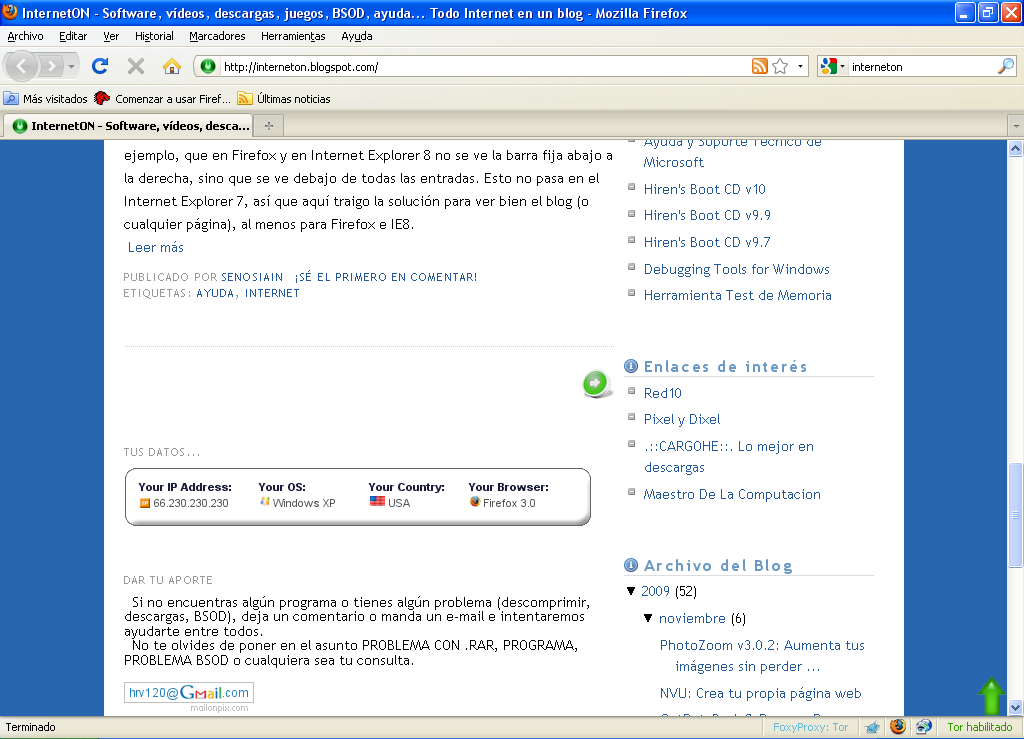The height and width of the screenshot is (739, 1024).
Task: Click the scrollbar down arrow
Action: 1016,707
